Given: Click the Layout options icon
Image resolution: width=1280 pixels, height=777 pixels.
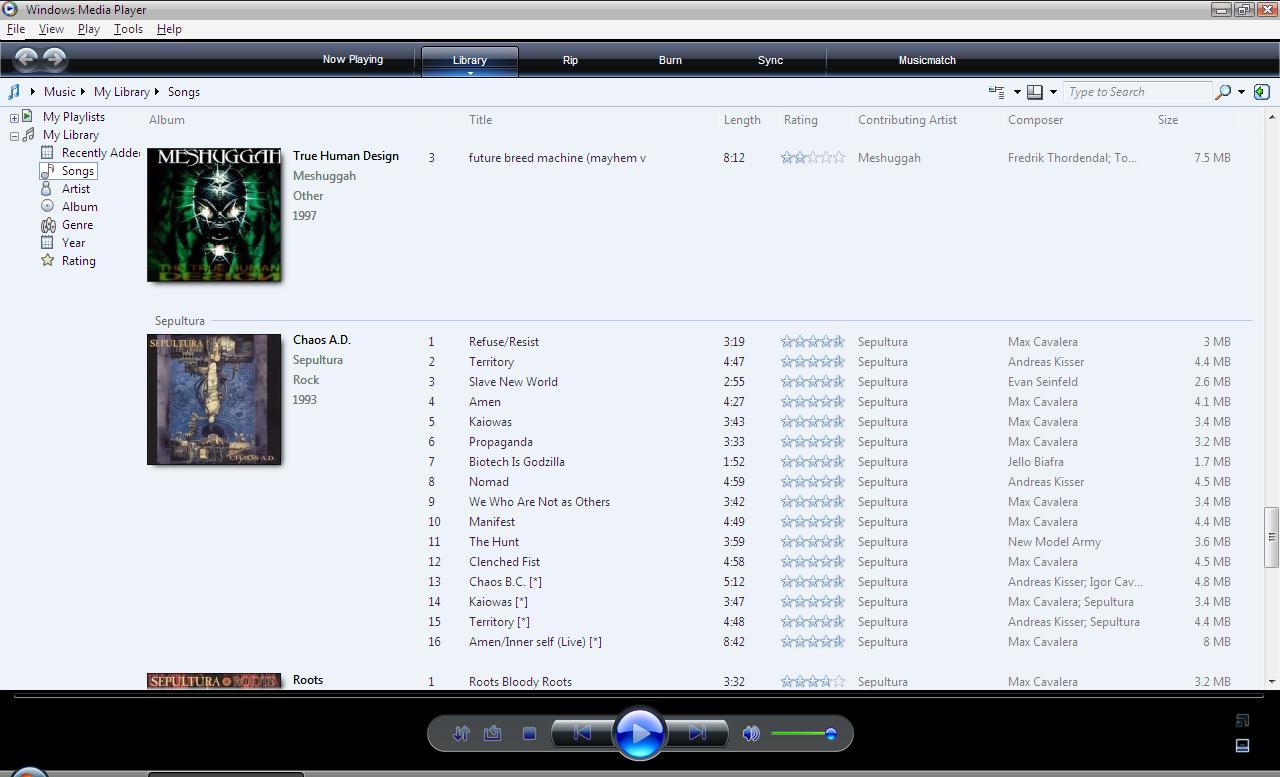Looking at the screenshot, I should 1035,92.
